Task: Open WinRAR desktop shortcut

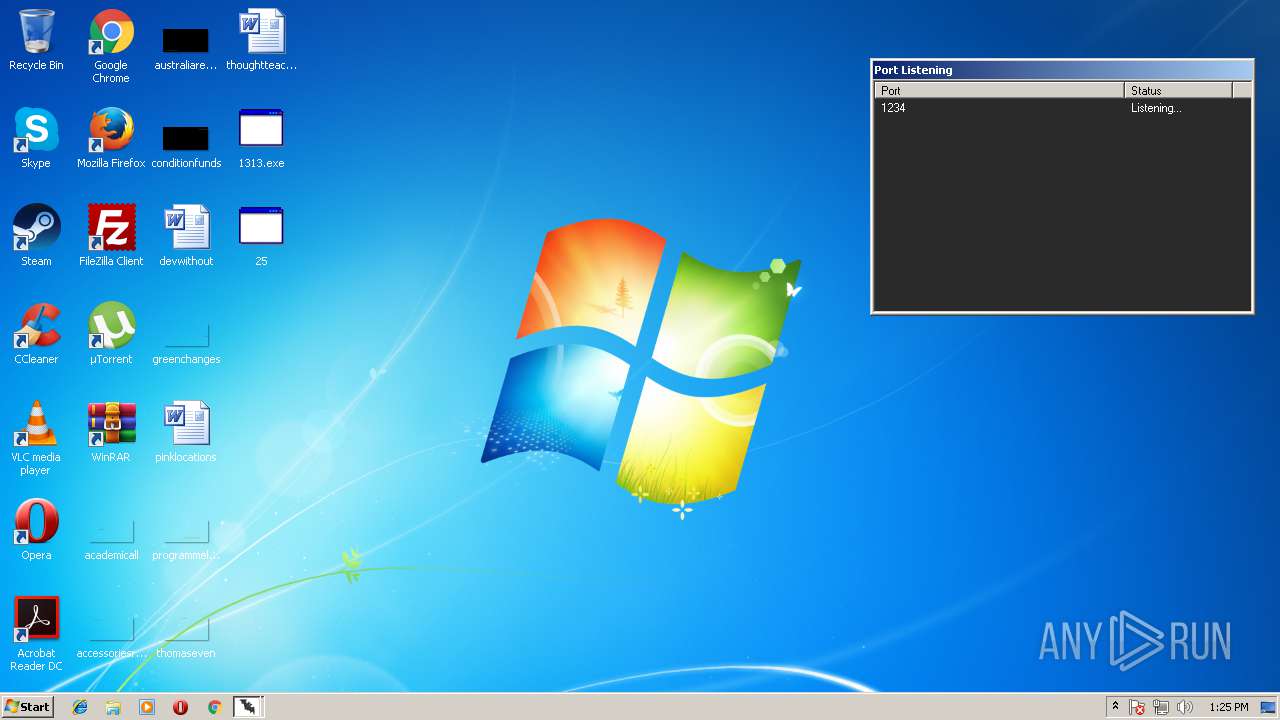Action: pos(111,432)
